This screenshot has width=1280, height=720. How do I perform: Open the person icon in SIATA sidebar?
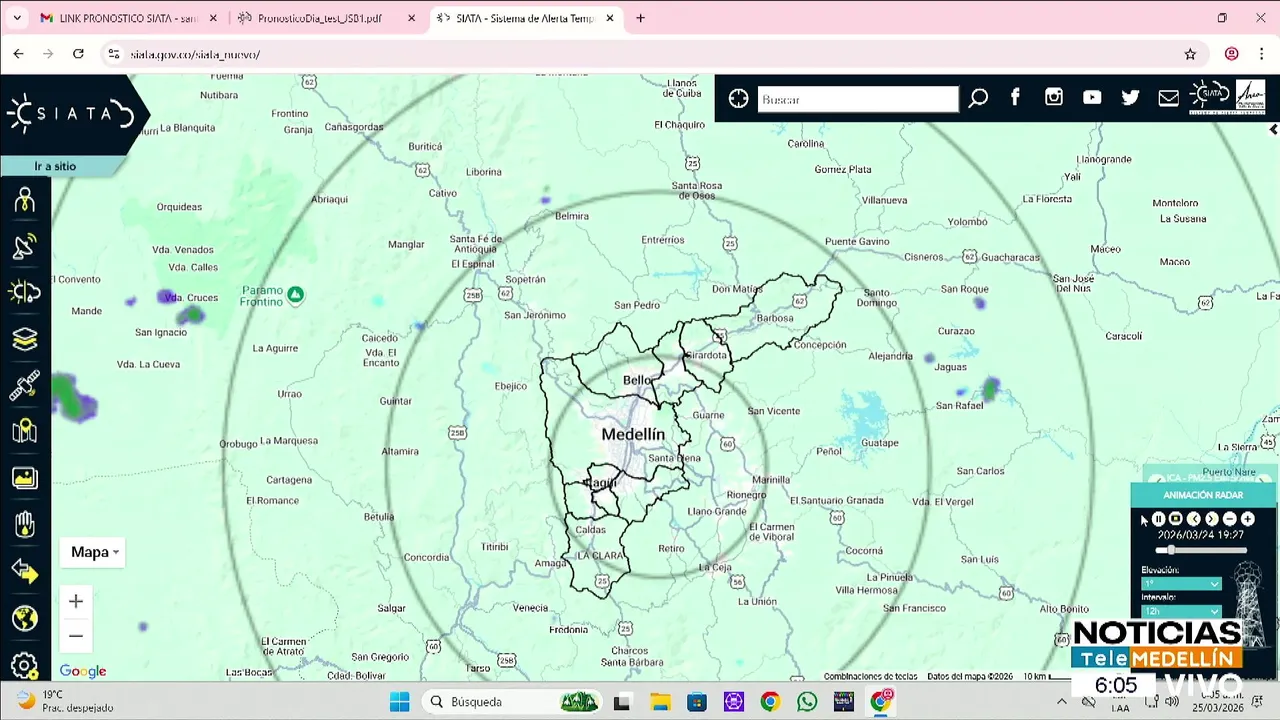coord(25,200)
